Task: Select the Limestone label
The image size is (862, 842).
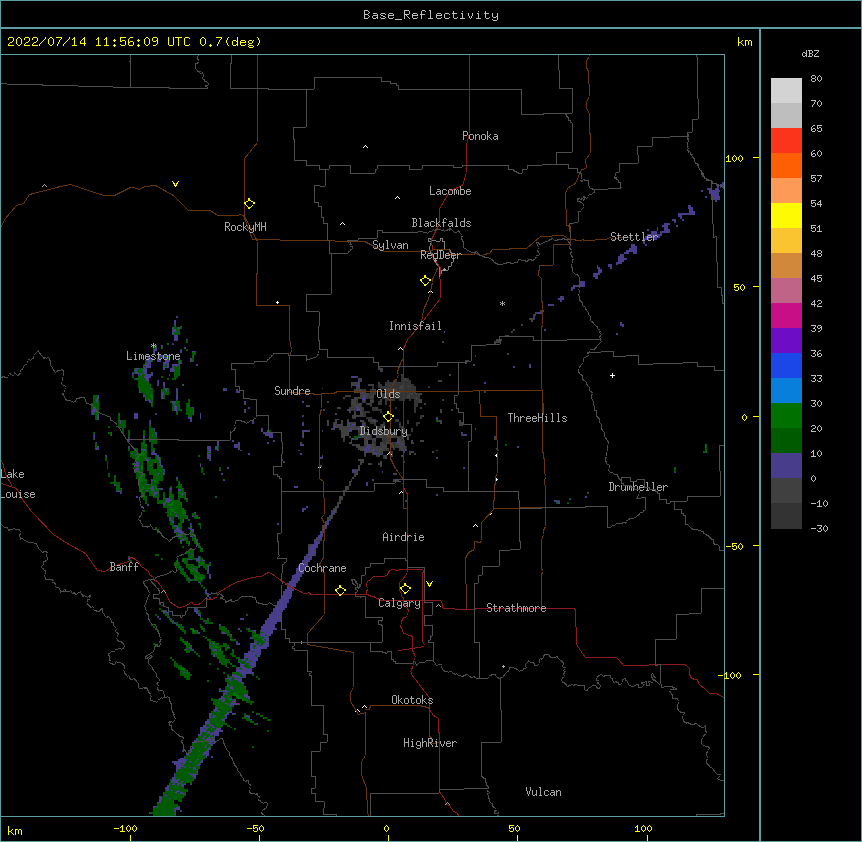Action: point(153,356)
